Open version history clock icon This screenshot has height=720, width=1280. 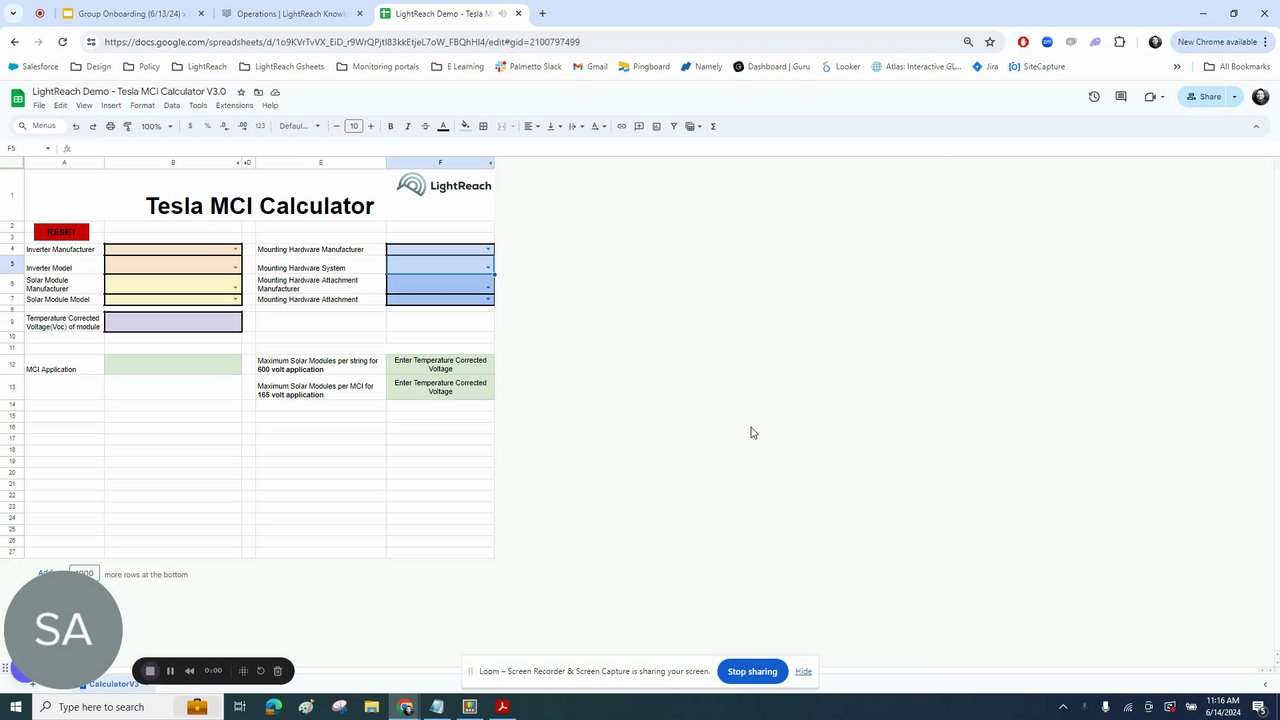click(x=1094, y=97)
